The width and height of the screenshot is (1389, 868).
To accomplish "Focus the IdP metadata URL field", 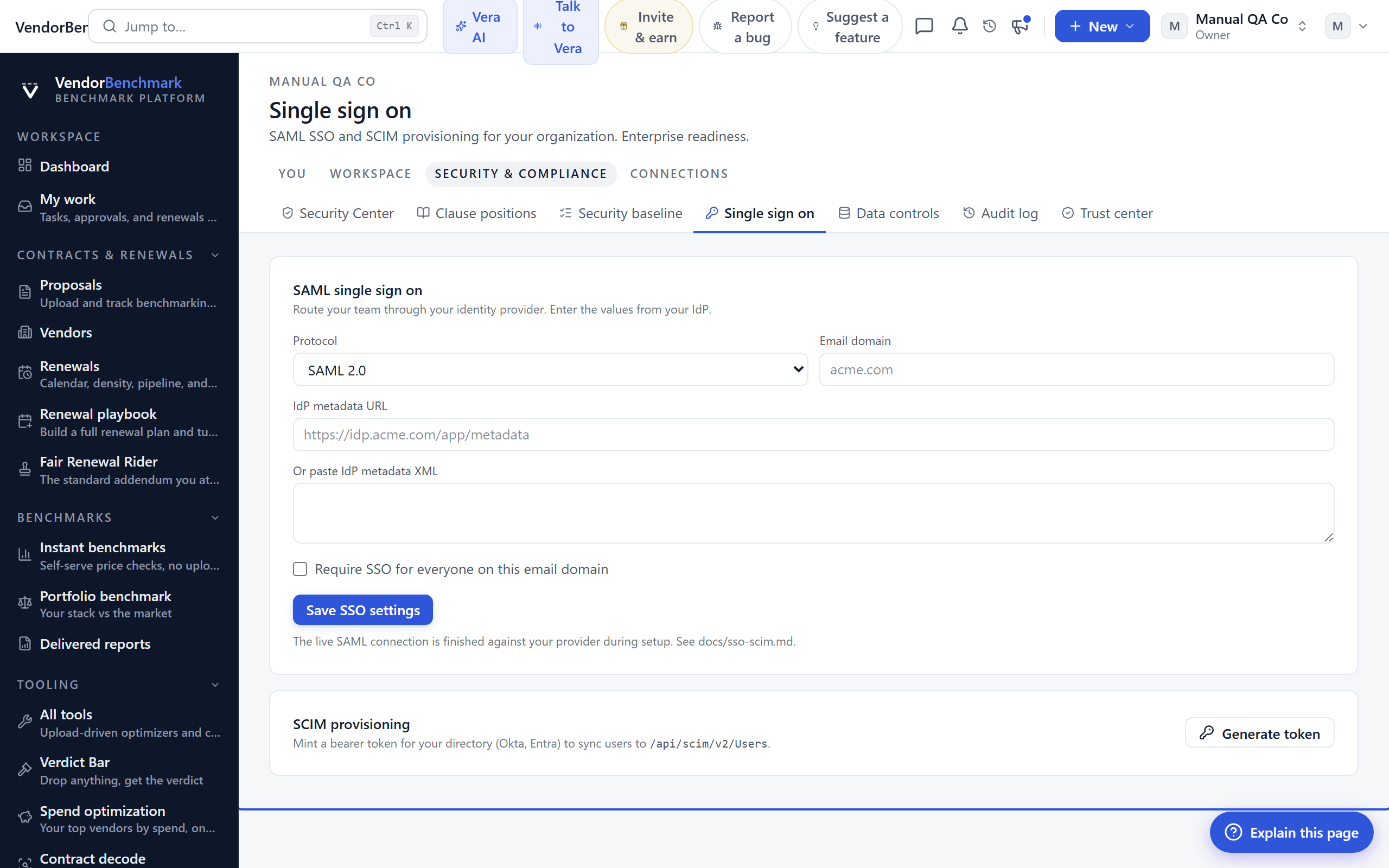I will [813, 435].
